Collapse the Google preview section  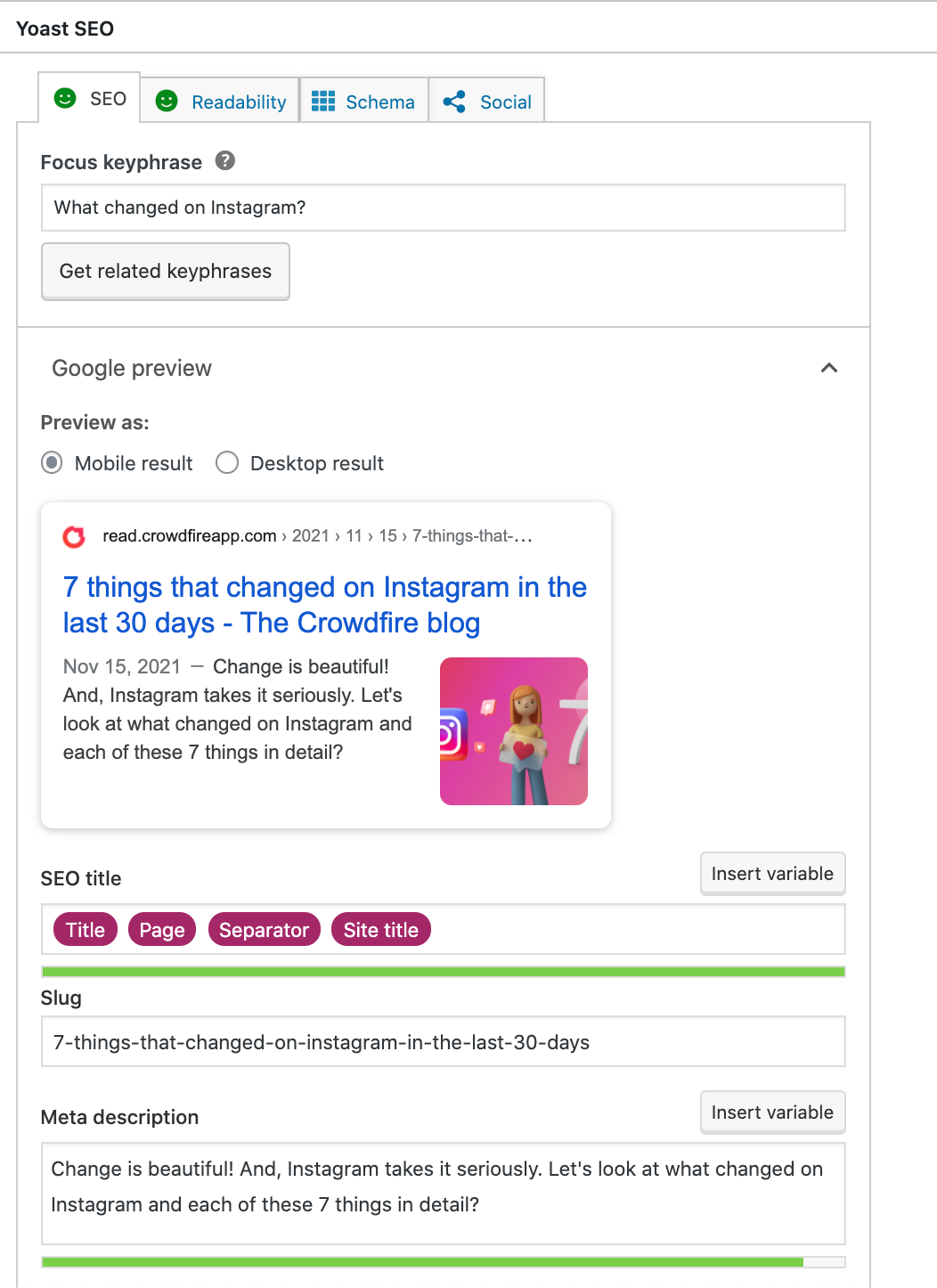[828, 368]
